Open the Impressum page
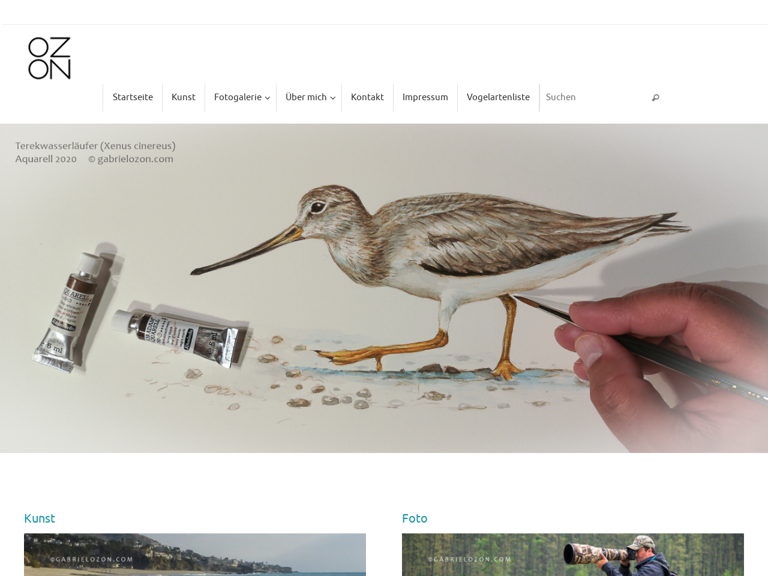 click(425, 97)
